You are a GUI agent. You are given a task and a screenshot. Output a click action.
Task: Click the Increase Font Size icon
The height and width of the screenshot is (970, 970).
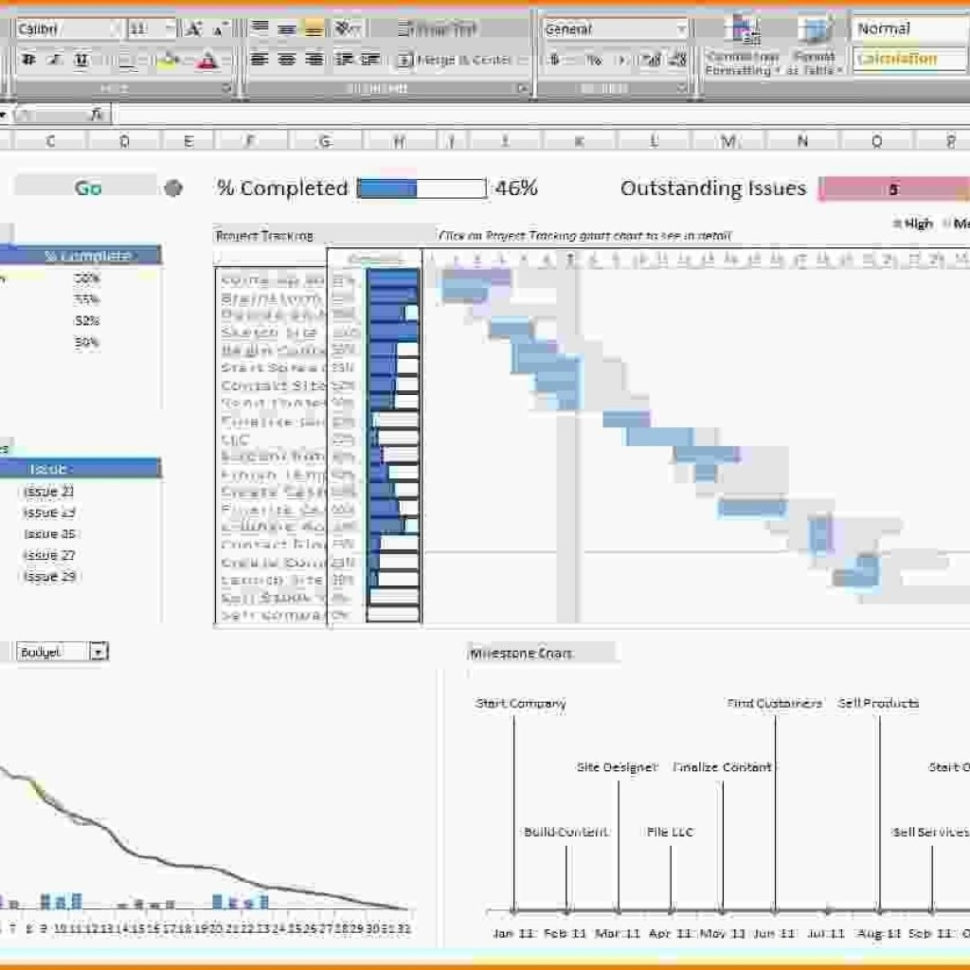[194, 28]
